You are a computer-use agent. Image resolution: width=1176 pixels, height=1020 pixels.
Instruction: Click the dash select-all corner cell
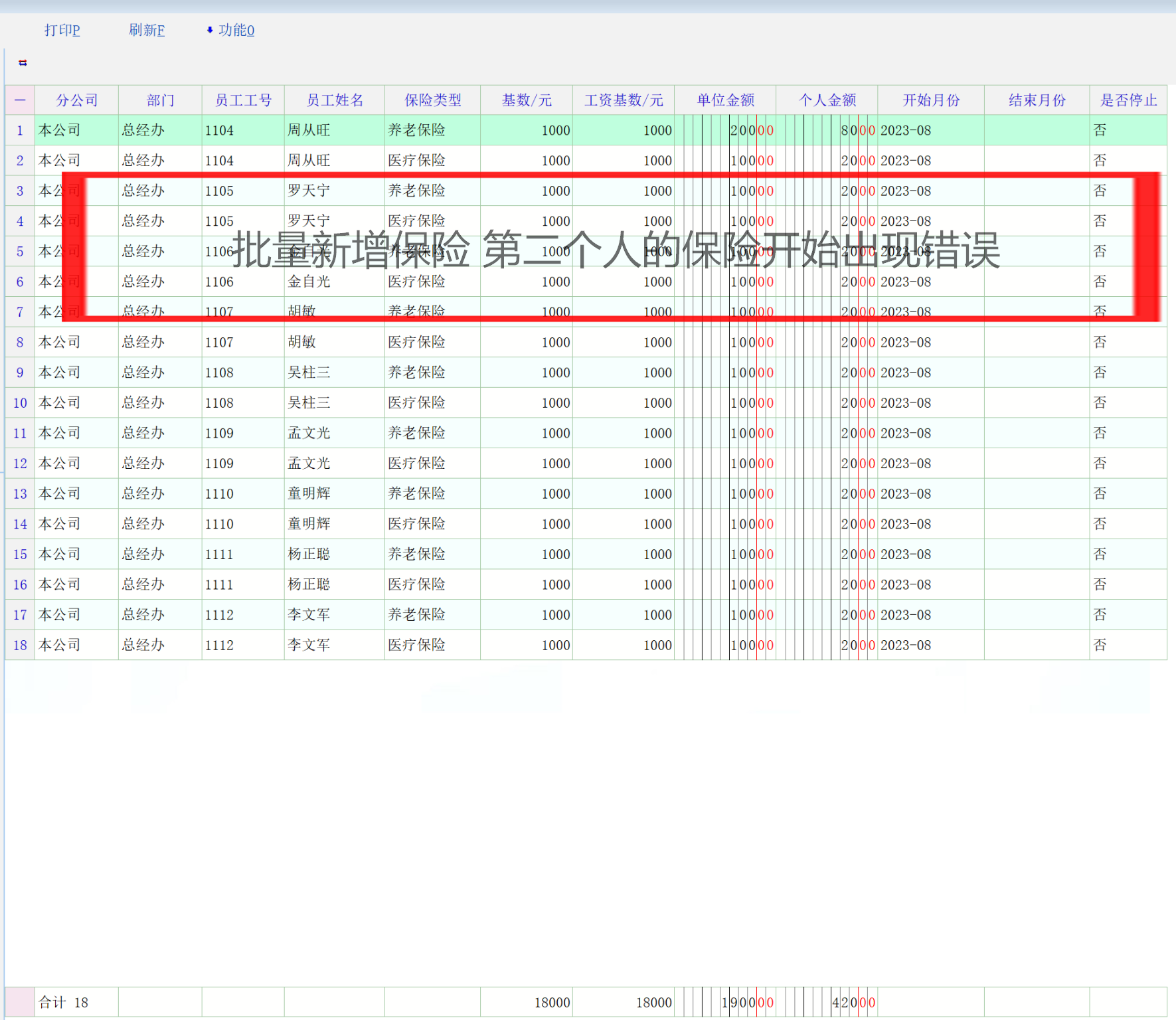(20, 100)
